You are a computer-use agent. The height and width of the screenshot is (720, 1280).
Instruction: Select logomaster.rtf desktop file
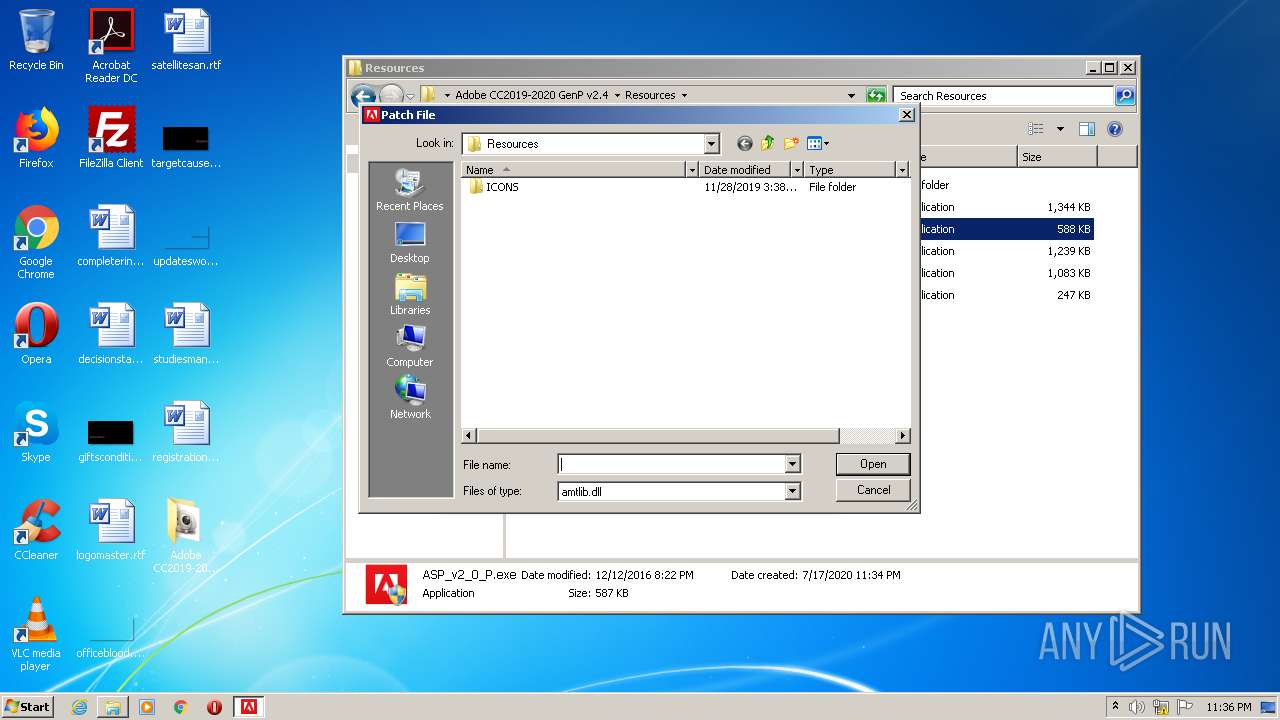click(111, 530)
